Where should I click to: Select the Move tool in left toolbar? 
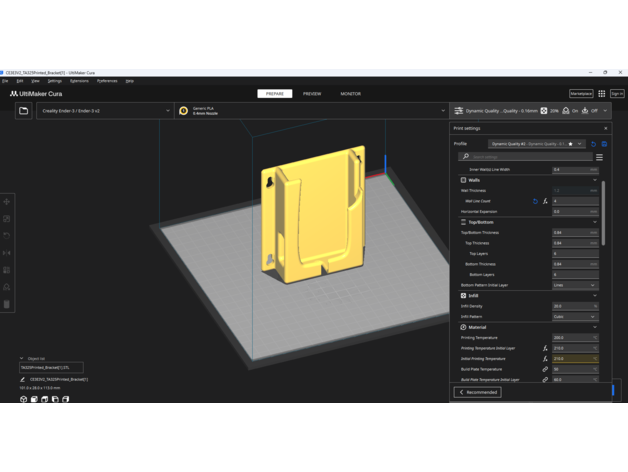(8, 202)
